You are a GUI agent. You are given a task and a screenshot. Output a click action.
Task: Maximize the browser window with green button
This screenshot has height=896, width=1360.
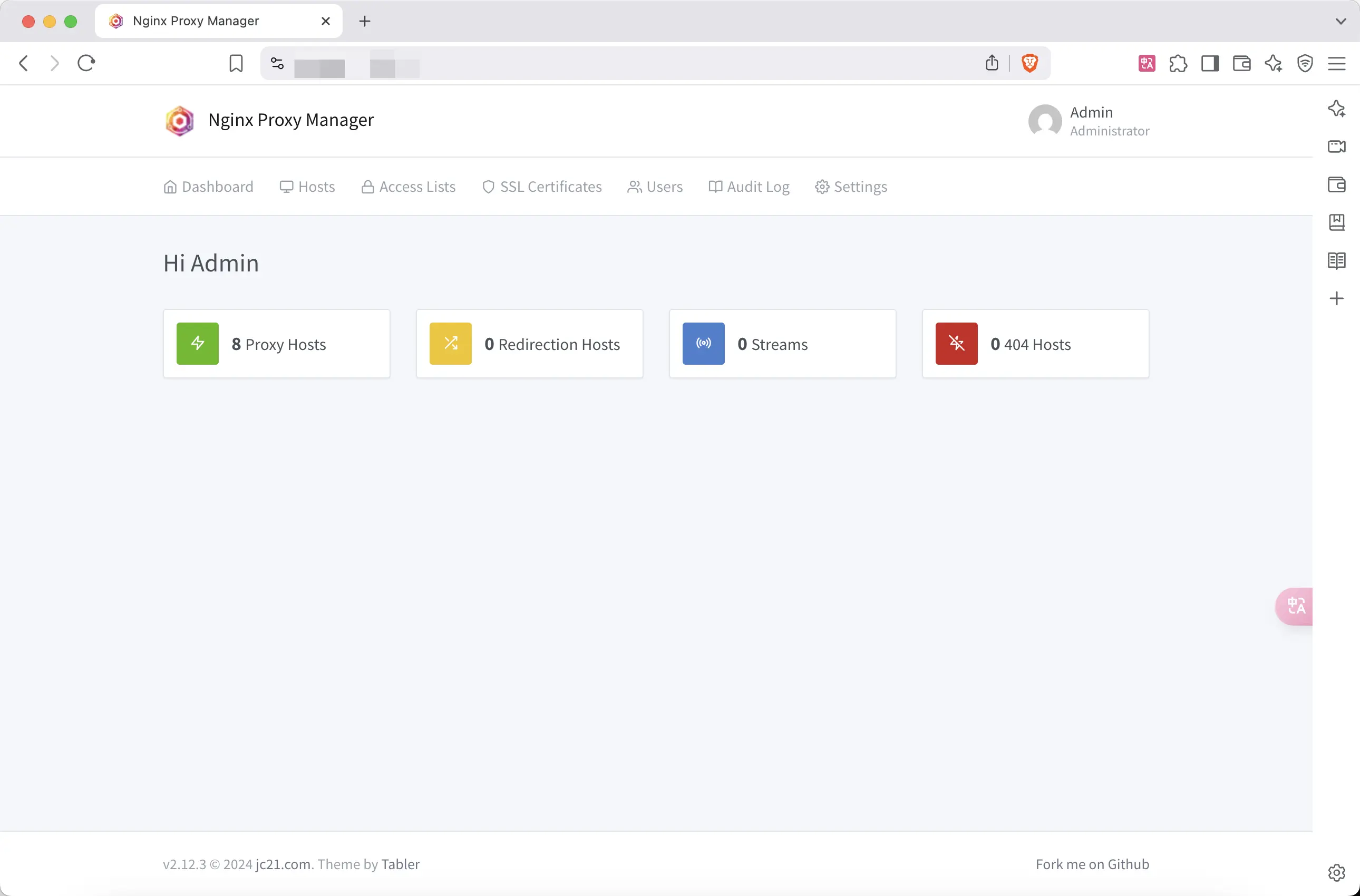tap(71, 21)
